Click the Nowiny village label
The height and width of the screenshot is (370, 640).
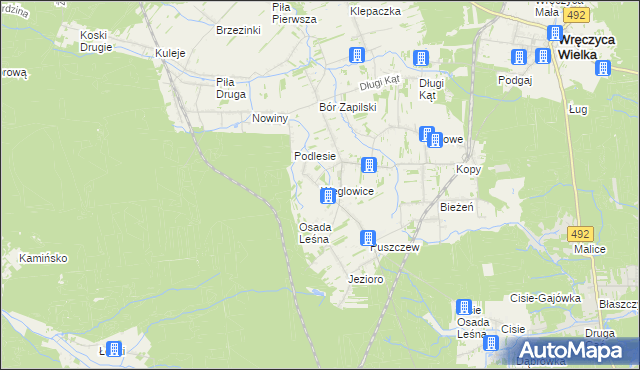tap(270, 118)
